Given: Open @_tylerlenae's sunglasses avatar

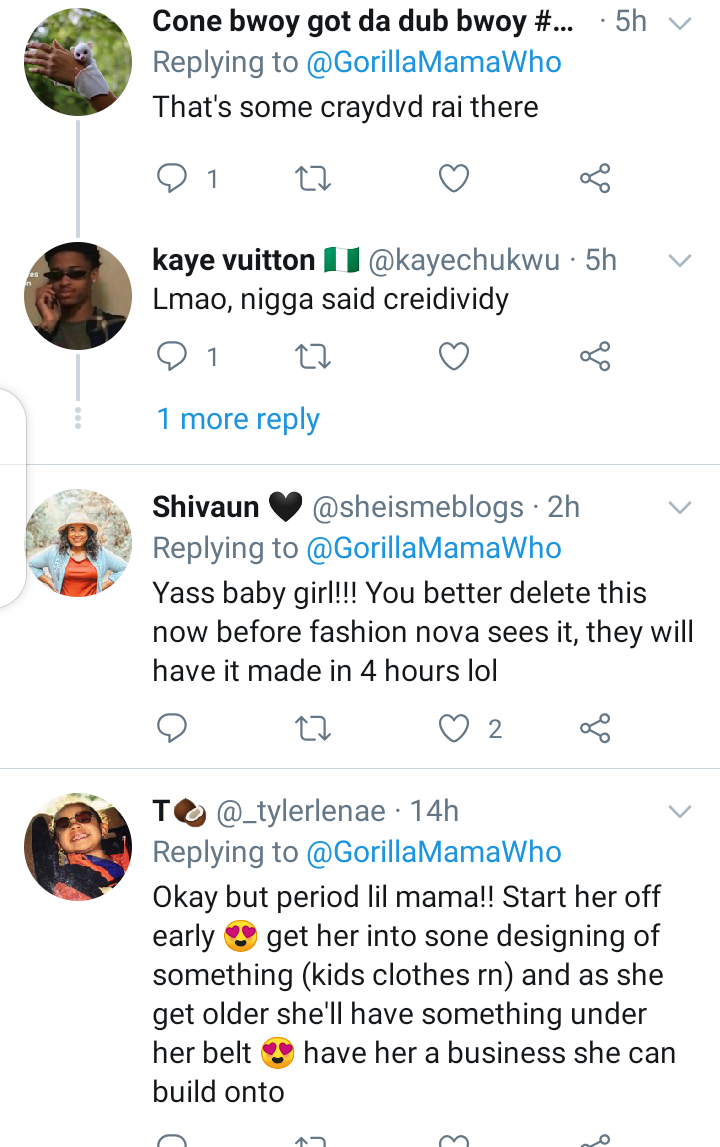Looking at the screenshot, I should [77, 846].
